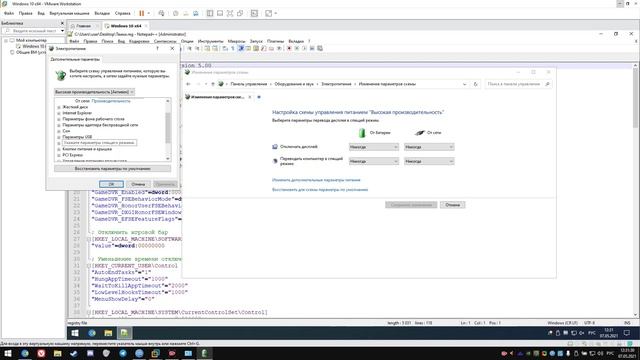Expand Параметры фона рабочего стола setting

[x=59, y=119]
